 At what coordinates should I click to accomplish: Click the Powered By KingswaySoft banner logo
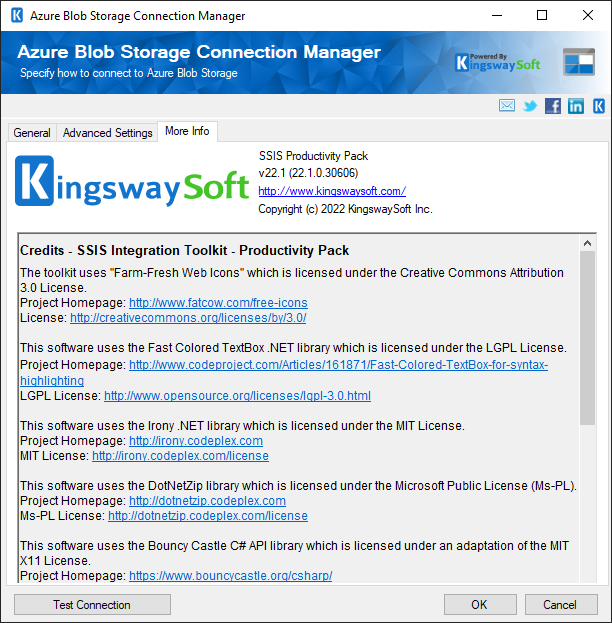(498, 63)
